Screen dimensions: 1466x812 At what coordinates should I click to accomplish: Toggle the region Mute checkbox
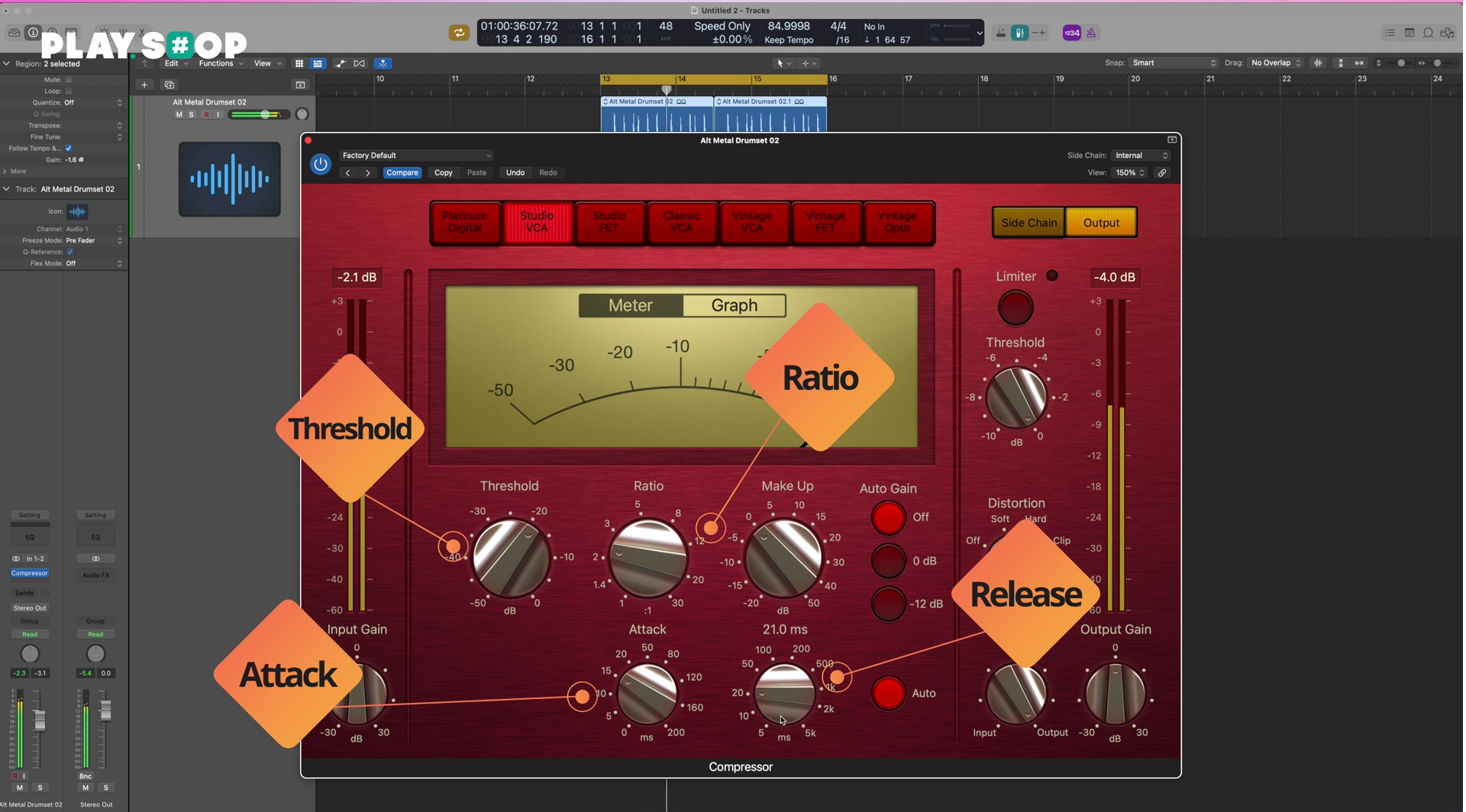(x=69, y=79)
